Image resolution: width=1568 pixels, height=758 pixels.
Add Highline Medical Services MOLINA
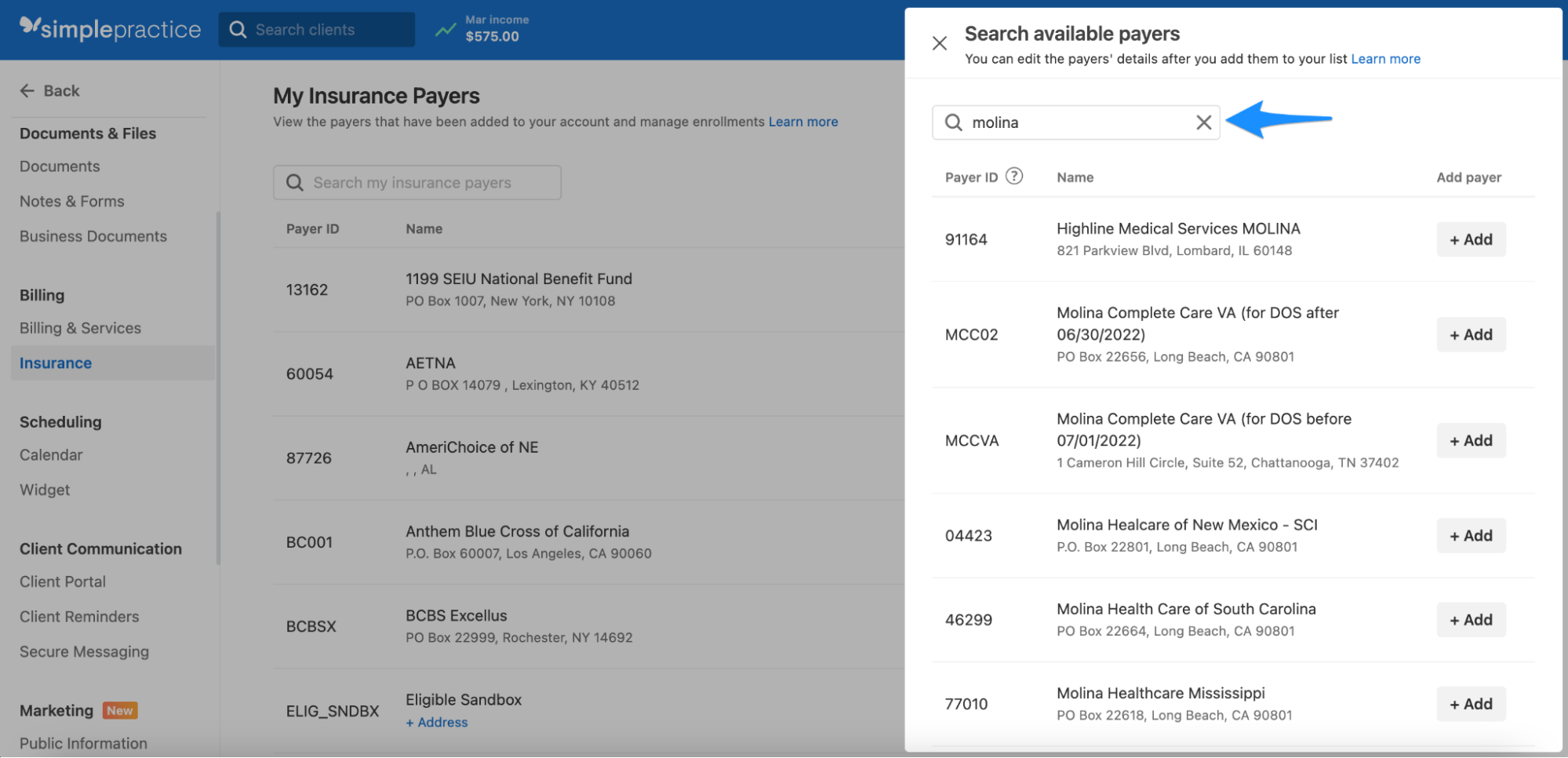pos(1470,239)
